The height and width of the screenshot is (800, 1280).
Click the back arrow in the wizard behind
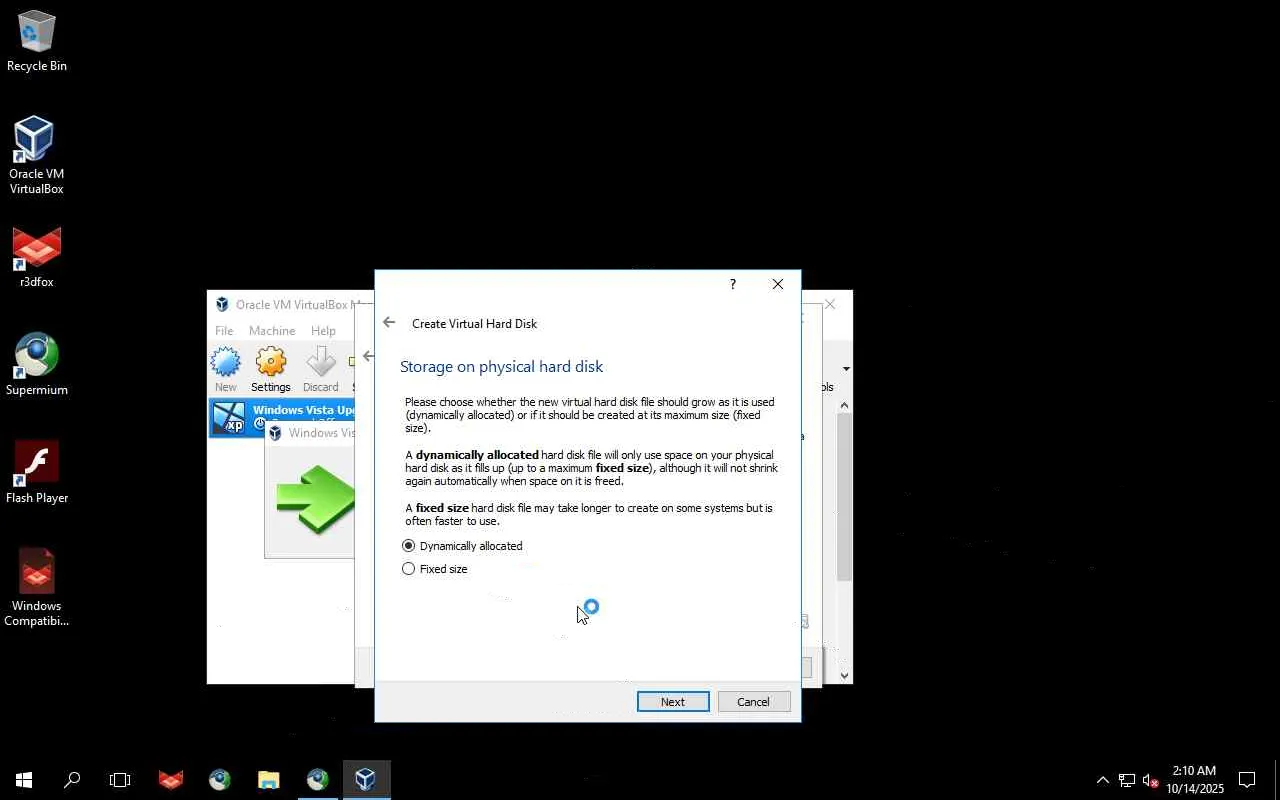click(368, 356)
